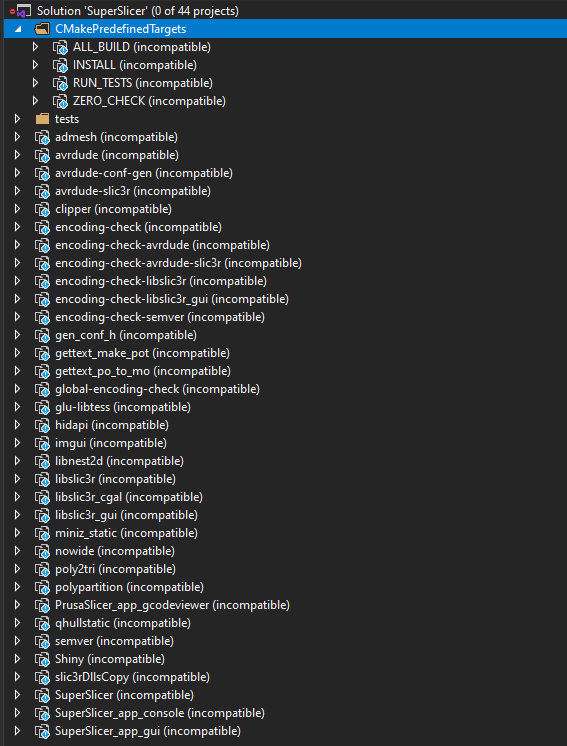Viewport: 567px width, 746px height.
Task: Click the encoding-check project icon
Action: 42,227
